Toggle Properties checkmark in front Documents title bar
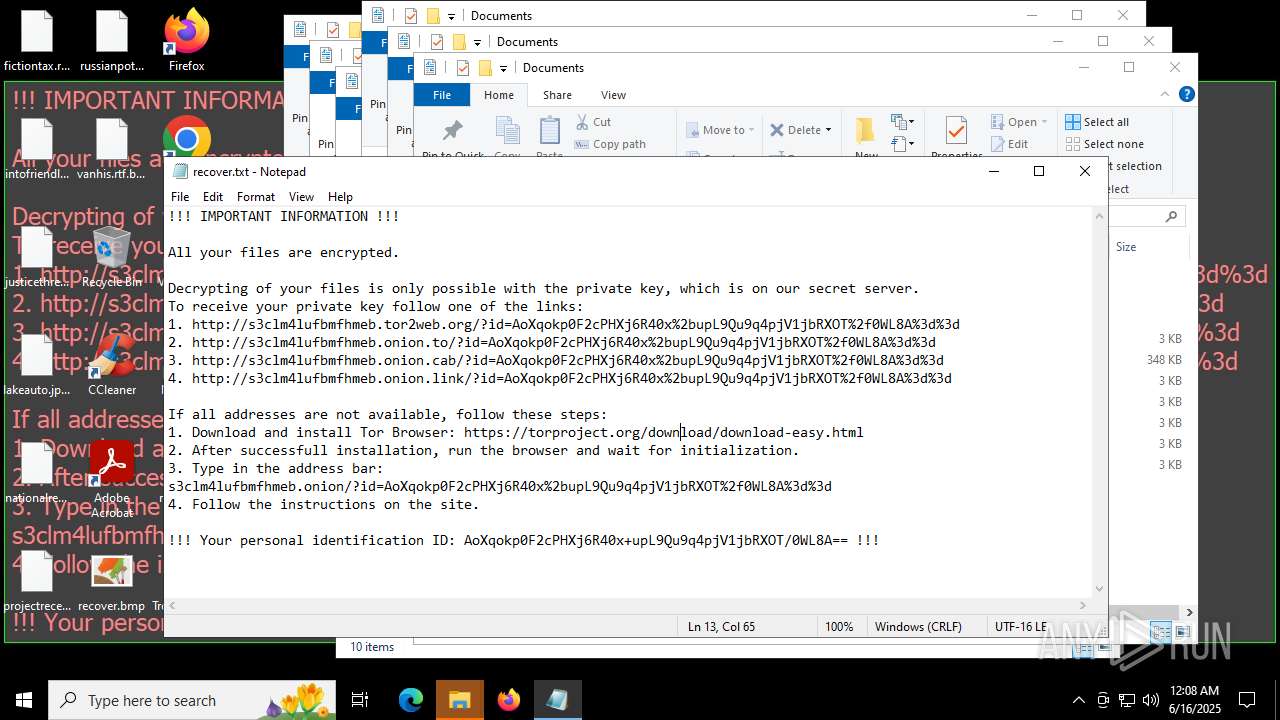 (x=462, y=68)
